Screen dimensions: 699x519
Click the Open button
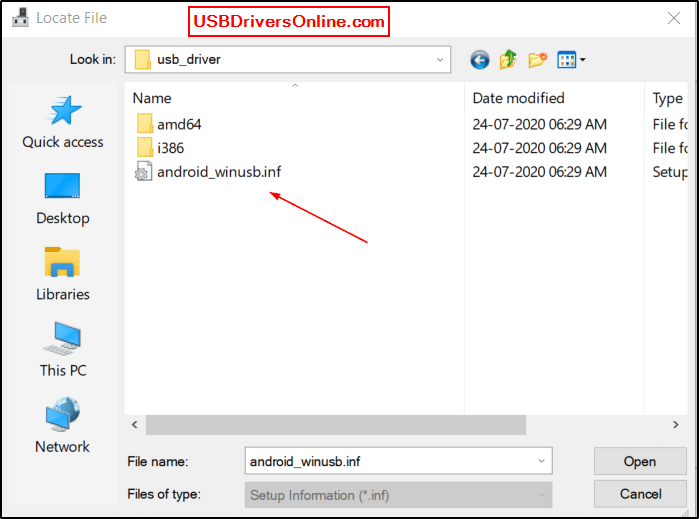(639, 461)
